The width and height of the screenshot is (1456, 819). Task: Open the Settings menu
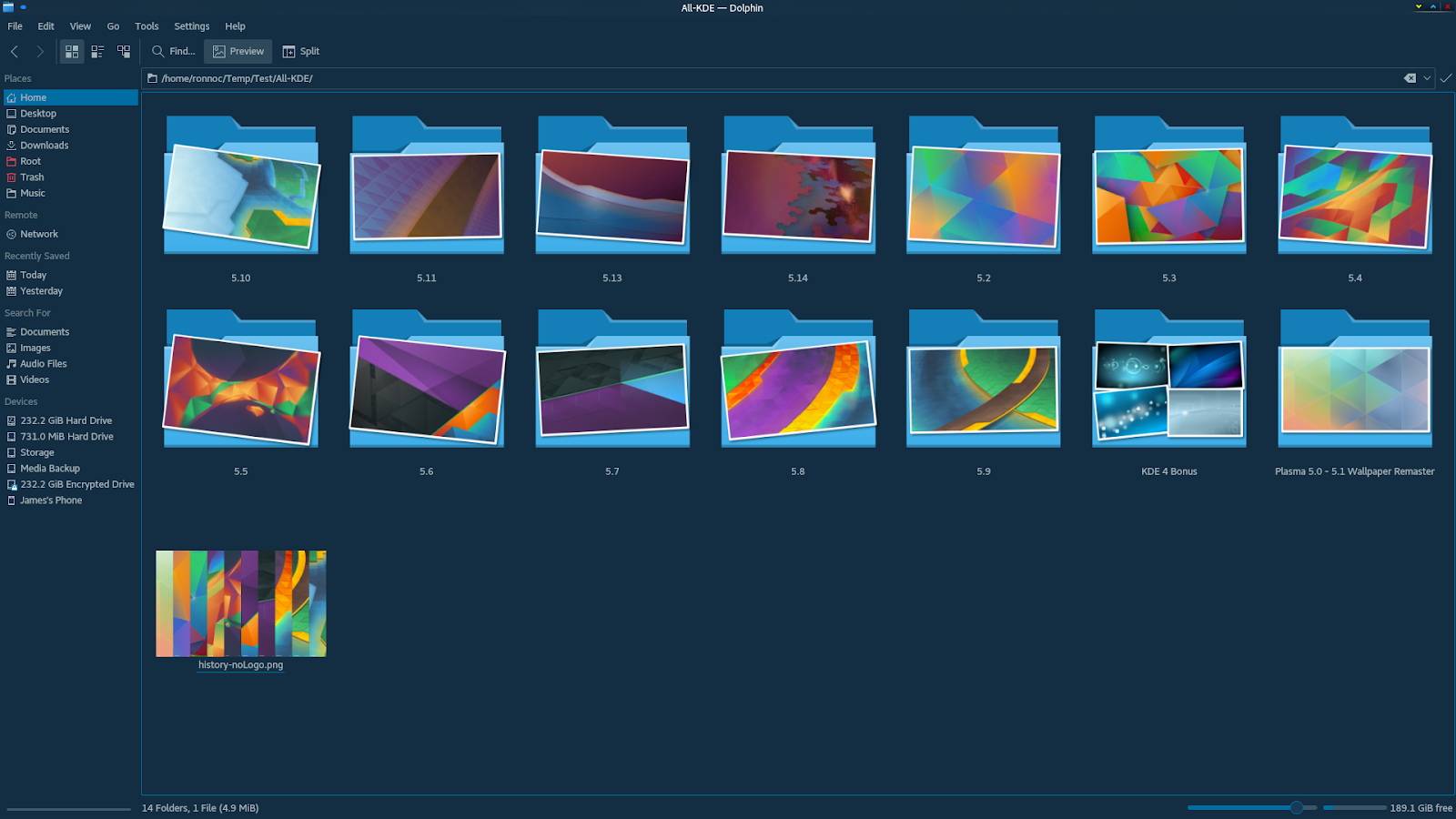coord(191,26)
